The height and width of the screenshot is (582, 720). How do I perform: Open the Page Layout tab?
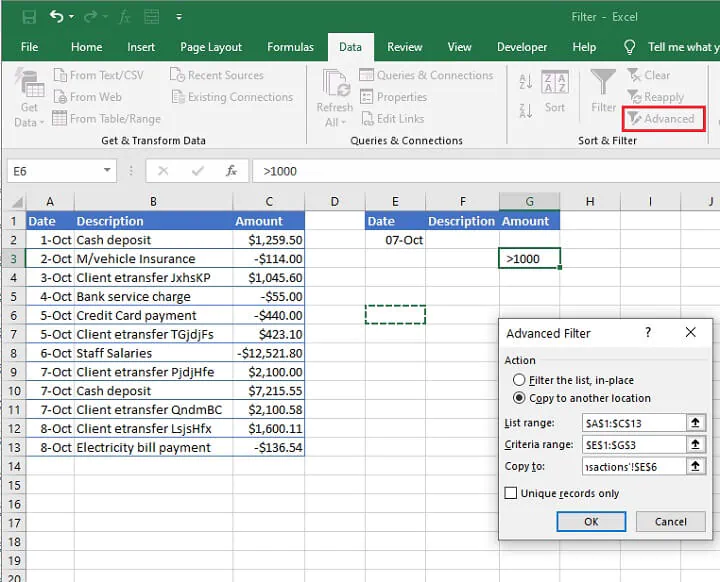click(211, 47)
